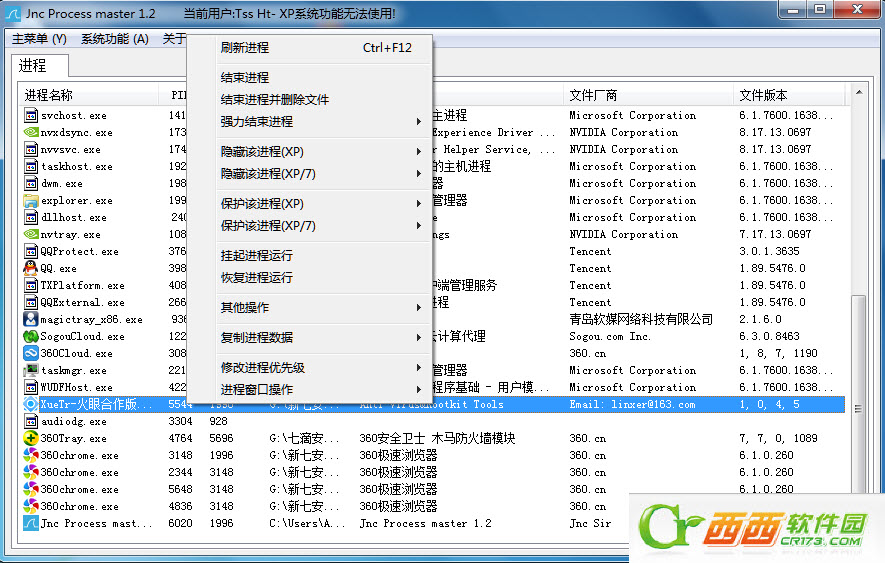Image resolution: width=885 pixels, height=563 pixels.
Task: Click the explorer.exe folder icon
Action: 30,200
